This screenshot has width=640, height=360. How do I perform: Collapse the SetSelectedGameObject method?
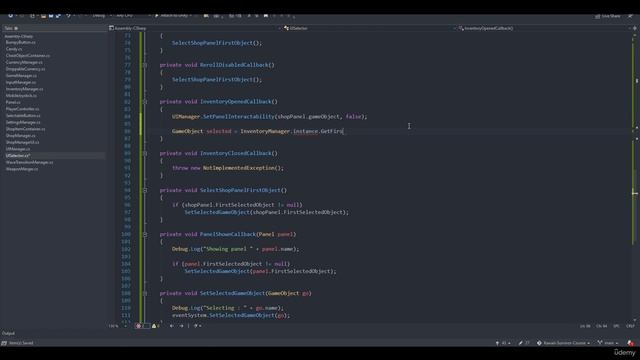[x=145, y=293]
